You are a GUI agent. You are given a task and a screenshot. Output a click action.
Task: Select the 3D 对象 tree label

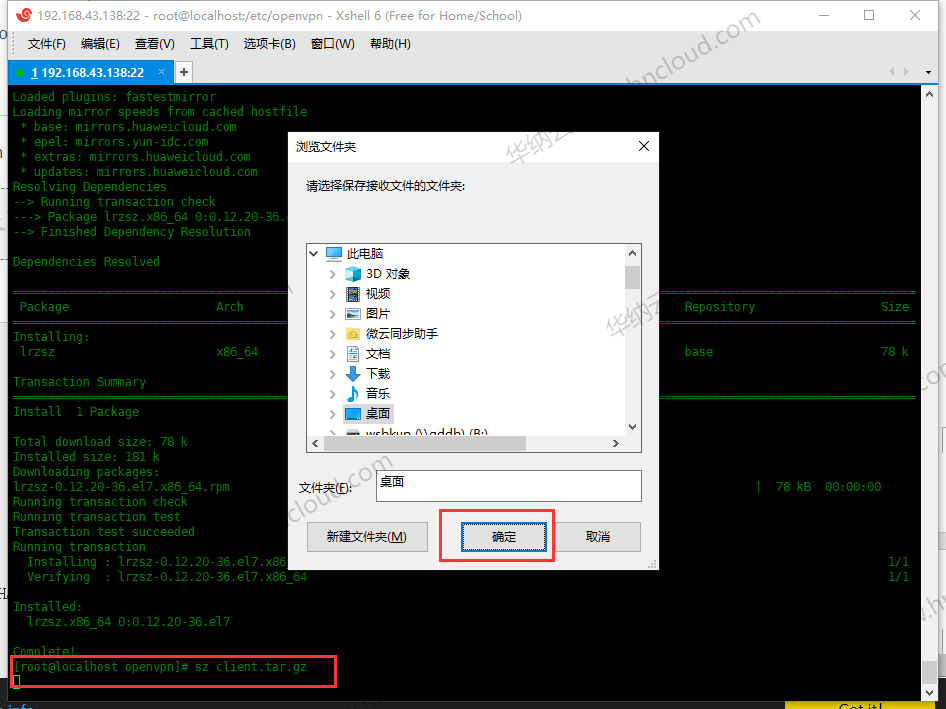coord(388,274)
